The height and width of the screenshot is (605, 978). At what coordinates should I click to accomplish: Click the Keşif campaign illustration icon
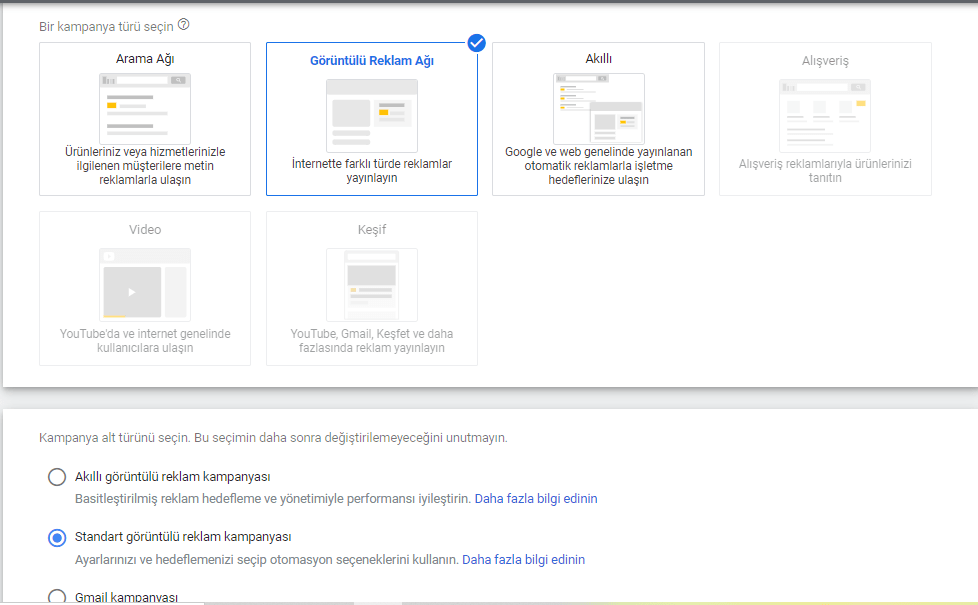coord(371,285)
